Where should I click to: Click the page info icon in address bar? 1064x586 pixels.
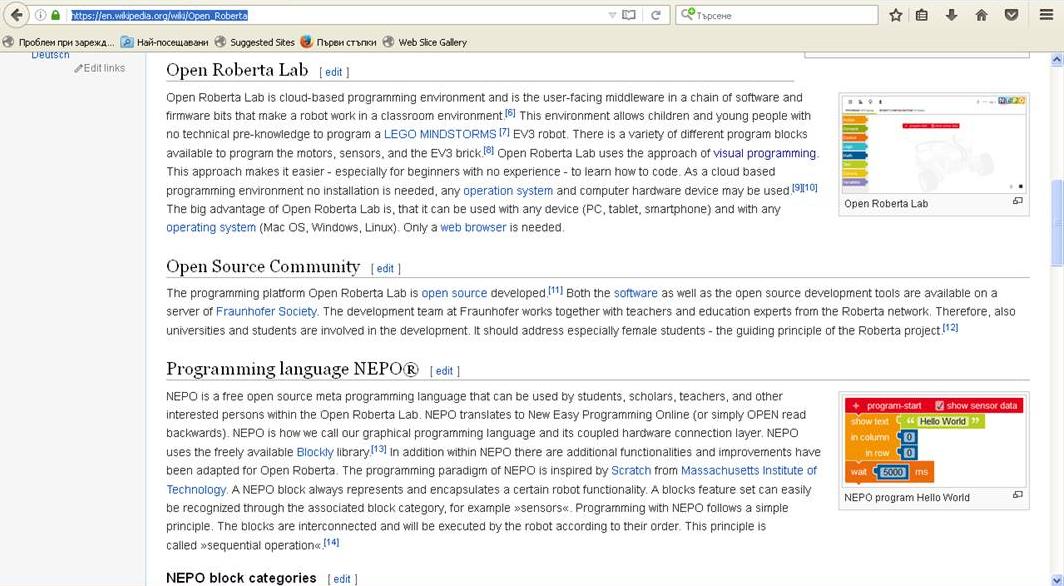click(x=40, y=15)
